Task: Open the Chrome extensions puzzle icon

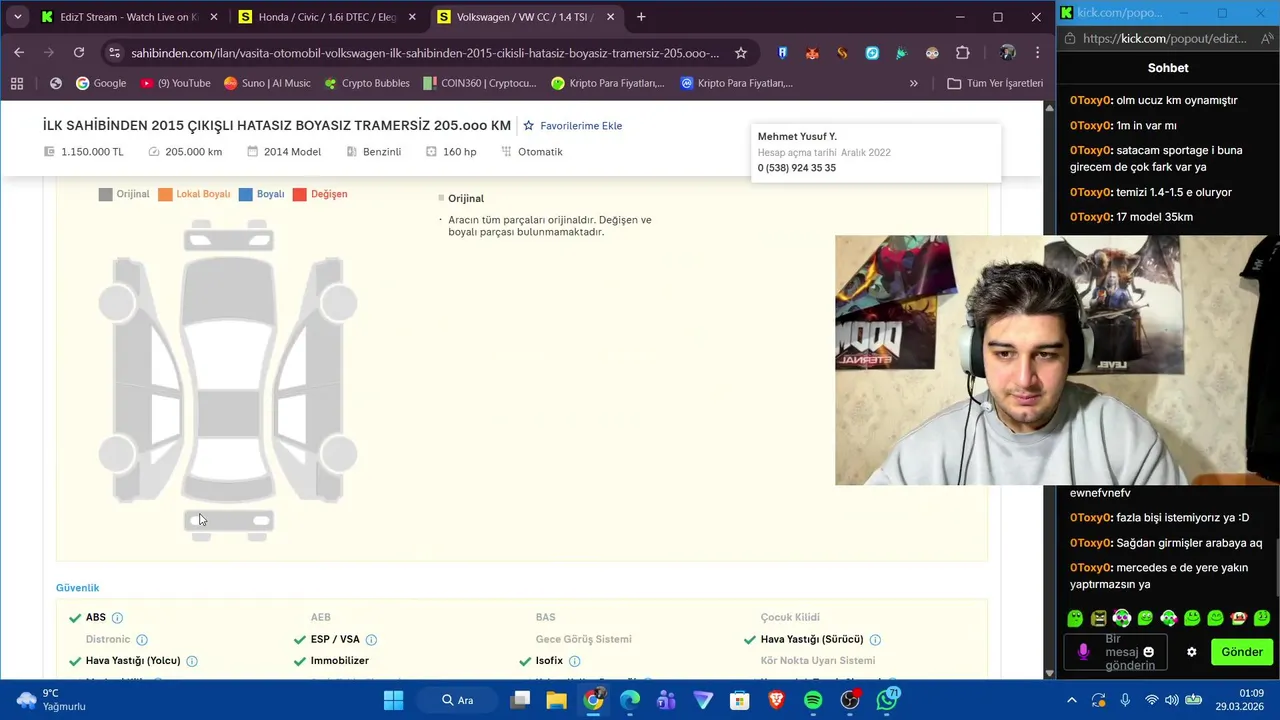Action: (x=963, y=53)
